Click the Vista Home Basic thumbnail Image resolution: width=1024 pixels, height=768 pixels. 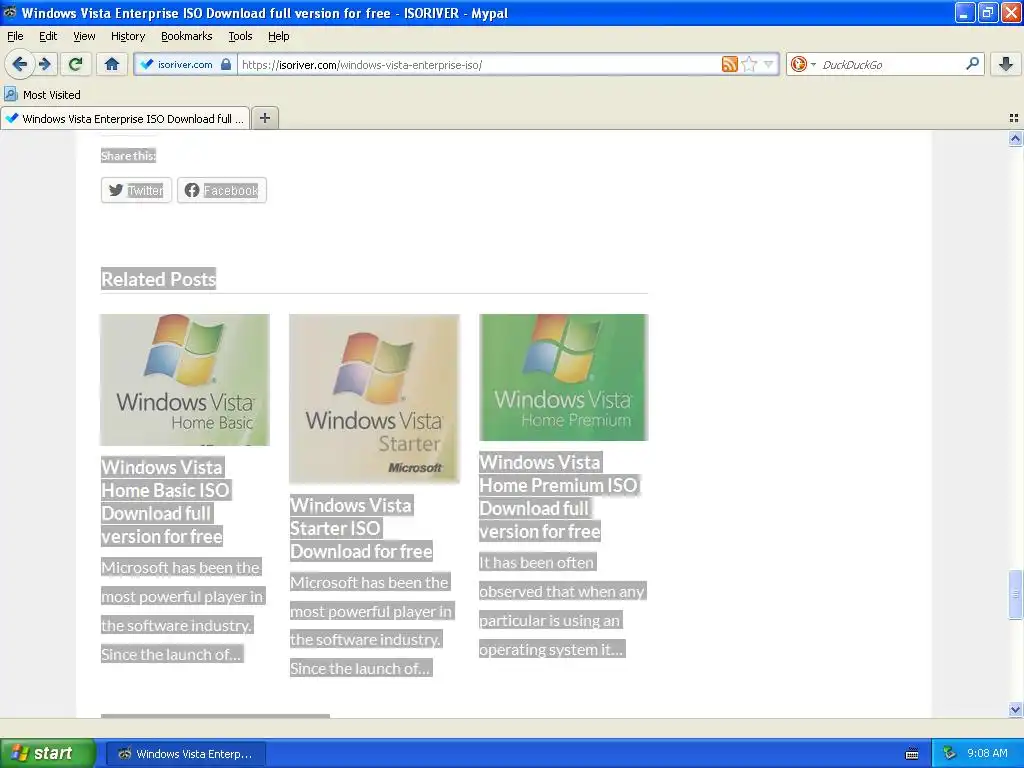185,379
